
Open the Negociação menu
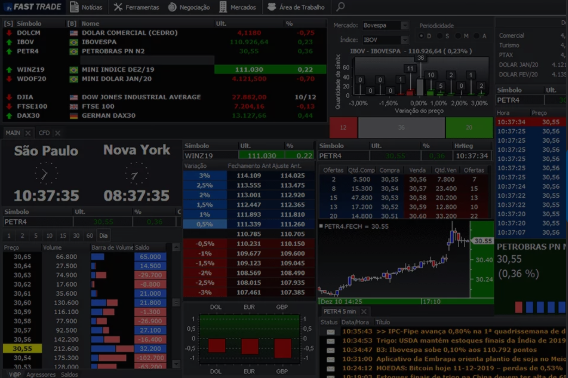[x=189, y=7]
